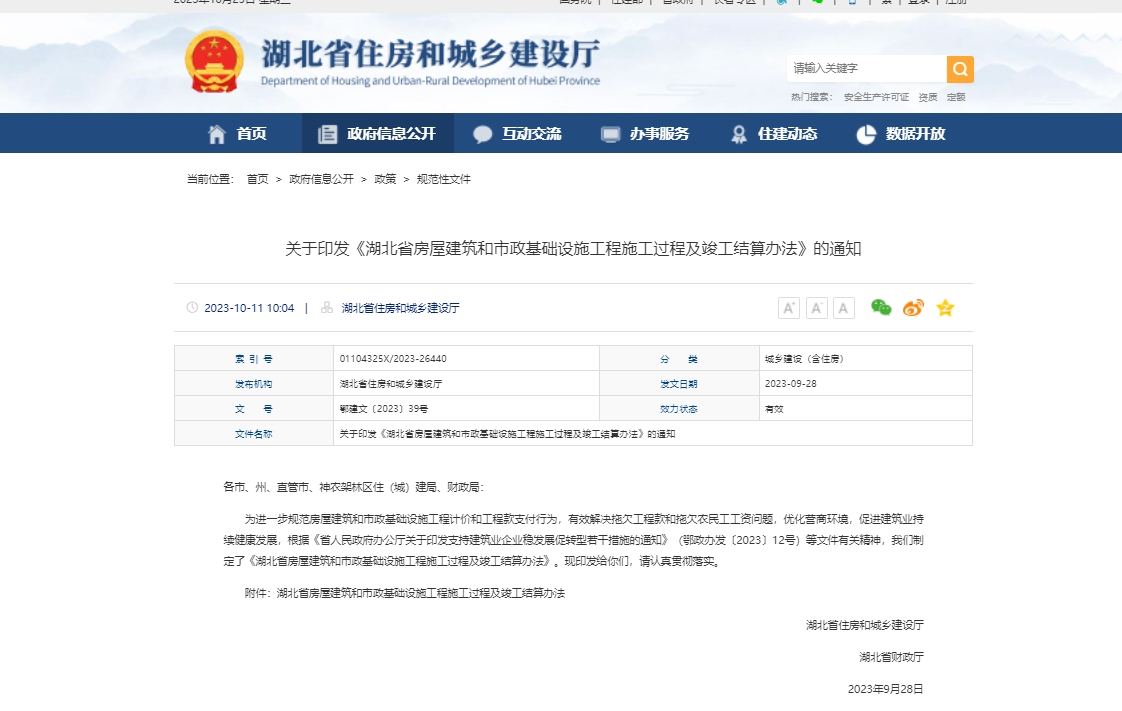1122x711 pixels.
Task: Open the 政府信息公开 navigation tab
Action: click(377, 134)
